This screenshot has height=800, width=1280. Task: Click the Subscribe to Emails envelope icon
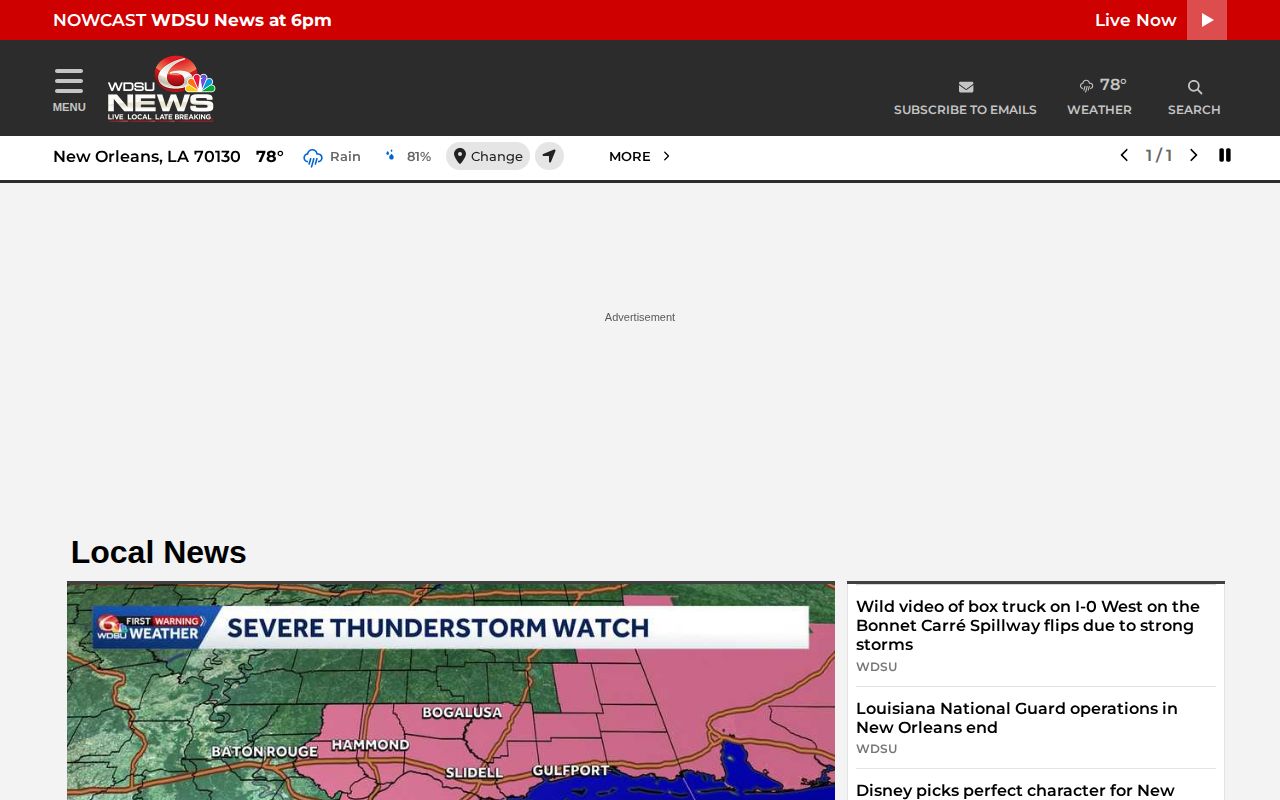pyautogui.click(x=965, y=87)
